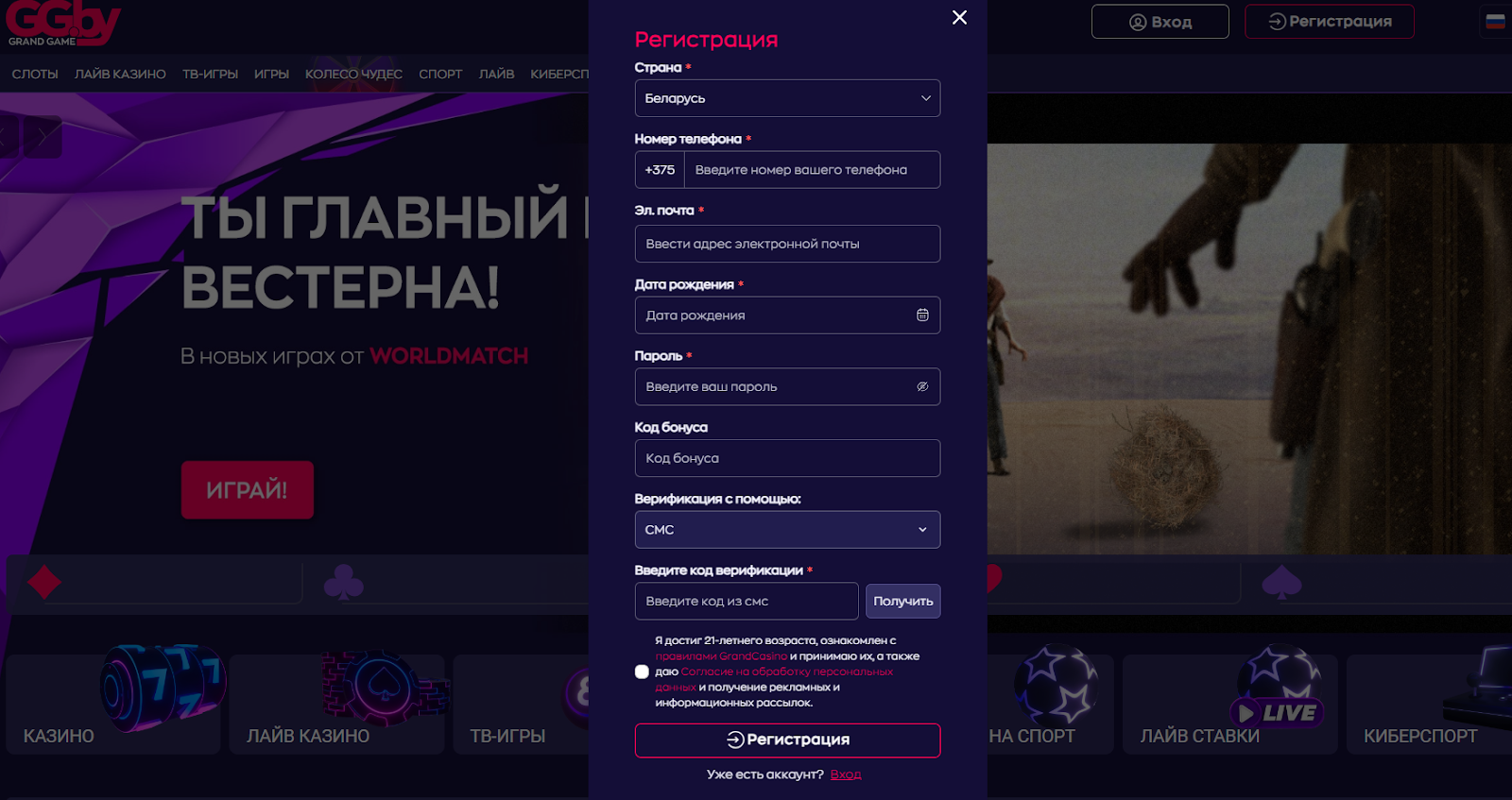Screen dimensions: 1512x800
Task: Open the СПОРТ menu item
Action: [x=440, y=74]
